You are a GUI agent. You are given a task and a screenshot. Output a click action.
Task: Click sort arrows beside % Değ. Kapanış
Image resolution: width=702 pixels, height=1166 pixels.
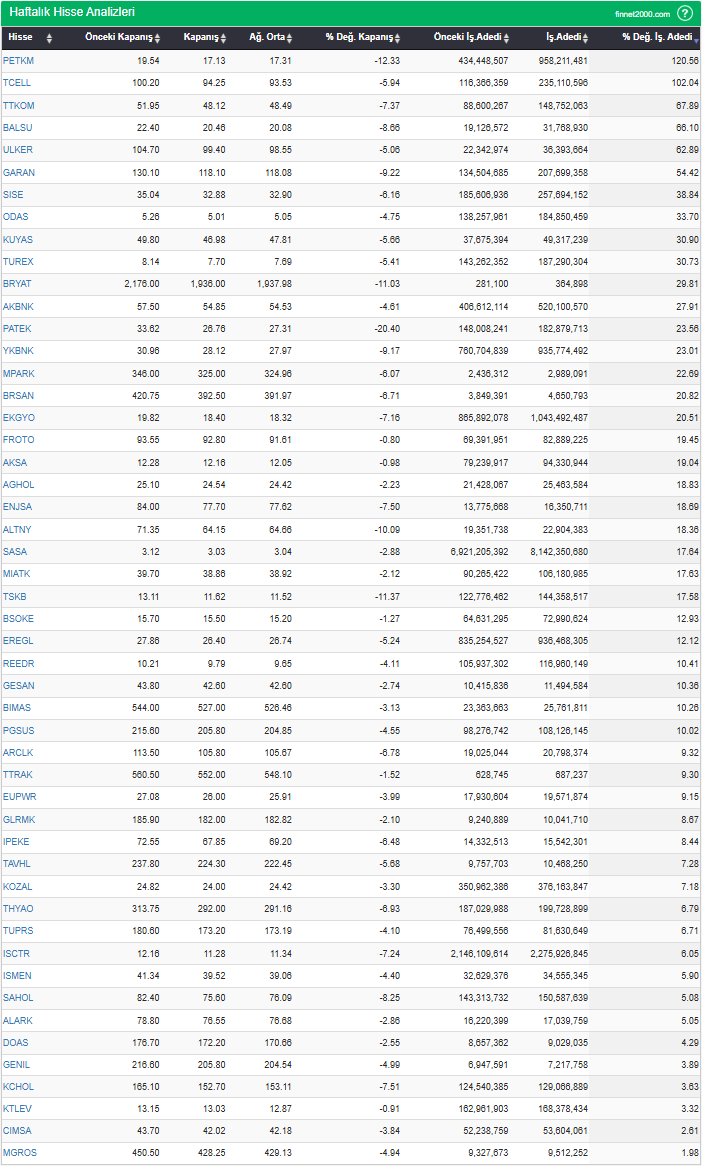397,38
